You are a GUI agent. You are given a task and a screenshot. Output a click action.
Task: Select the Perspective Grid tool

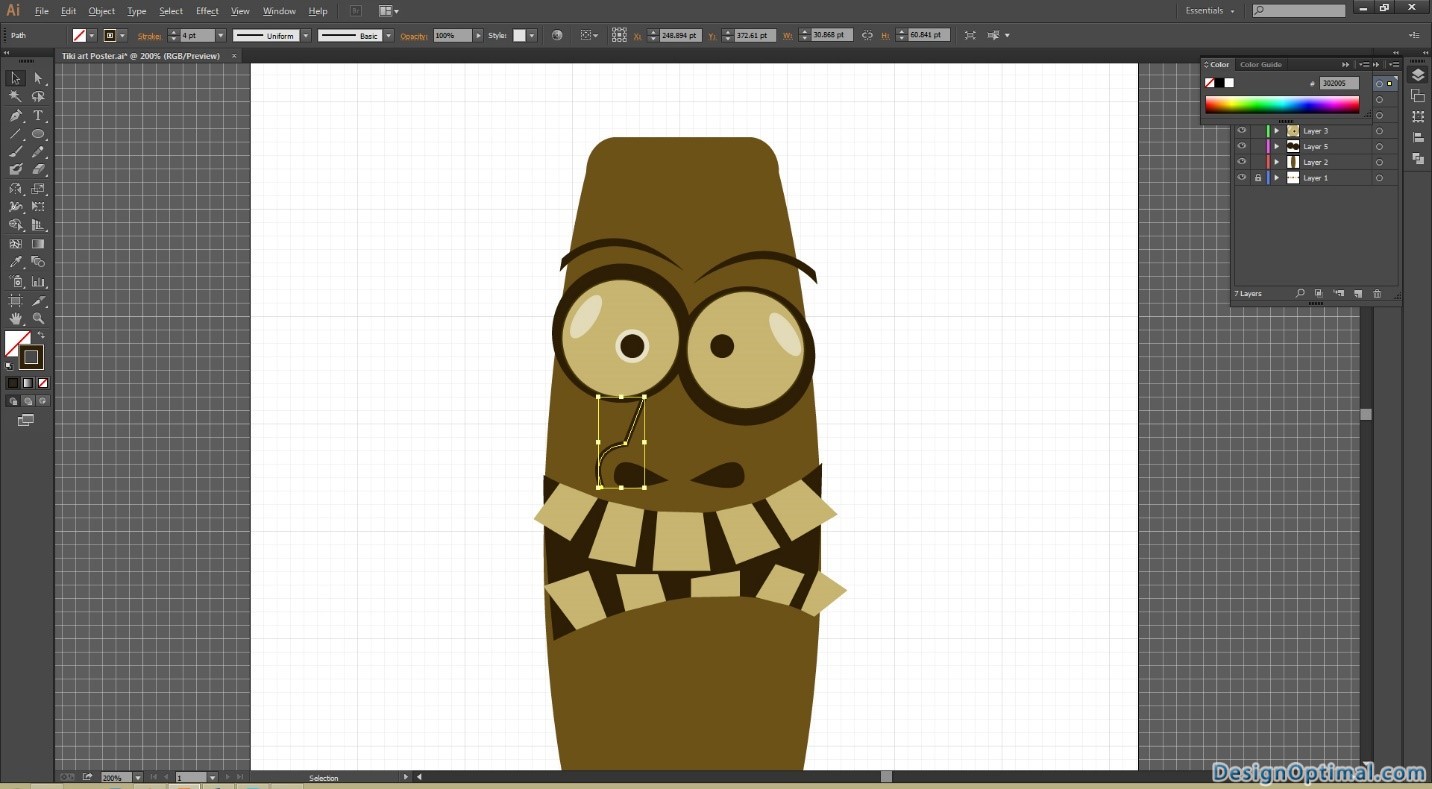coord(38,225)
